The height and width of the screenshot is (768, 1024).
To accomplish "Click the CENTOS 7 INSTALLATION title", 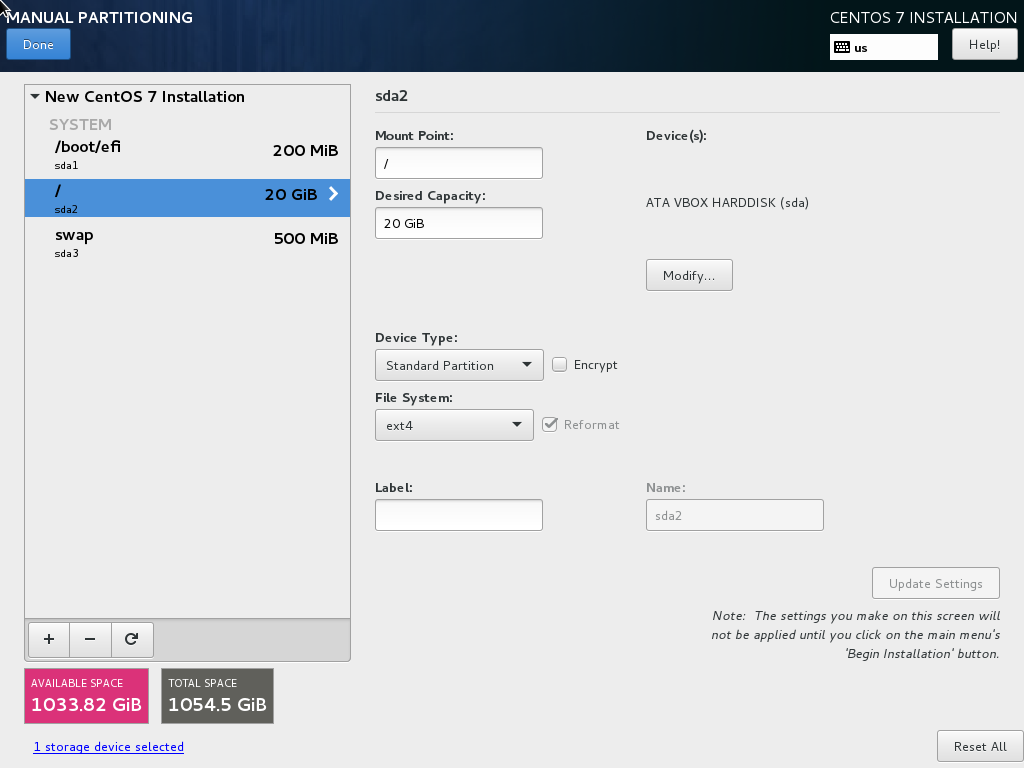I will 923,18.
